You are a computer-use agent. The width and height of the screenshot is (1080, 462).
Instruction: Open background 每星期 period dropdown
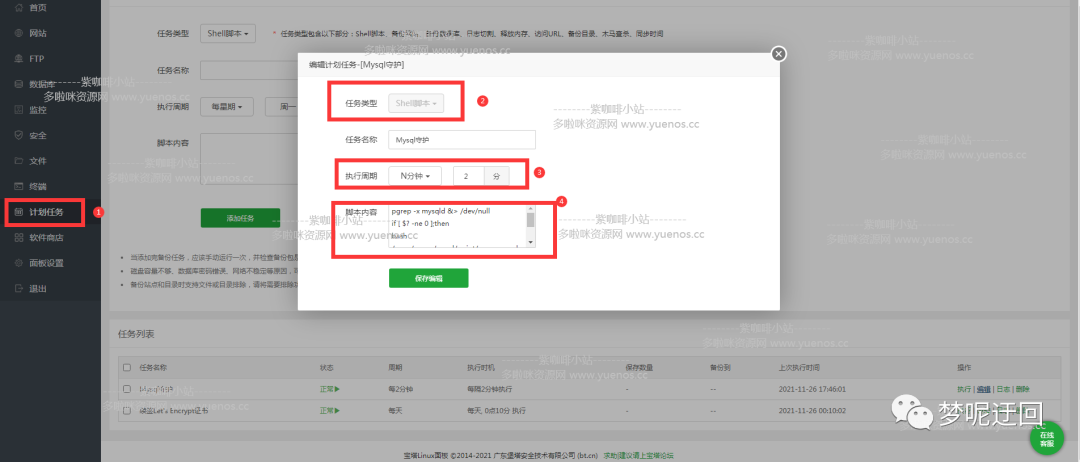coord(227,107)
